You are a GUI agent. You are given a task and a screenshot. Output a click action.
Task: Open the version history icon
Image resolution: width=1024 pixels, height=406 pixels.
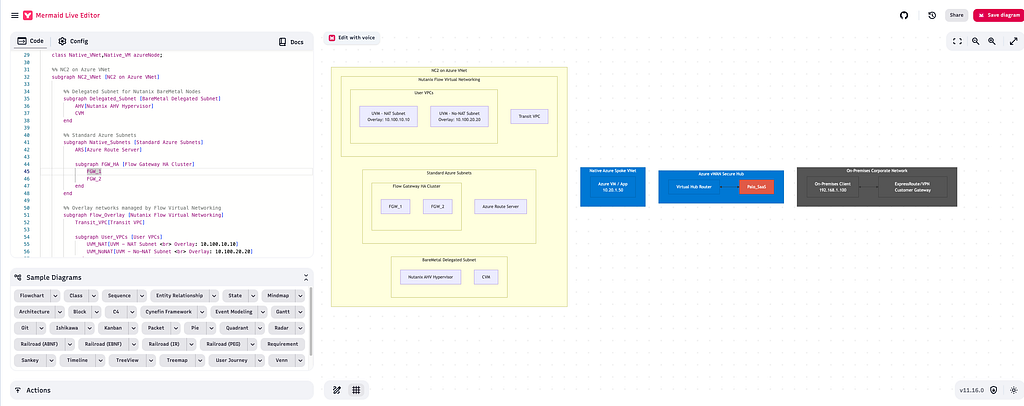coord(932,15)
